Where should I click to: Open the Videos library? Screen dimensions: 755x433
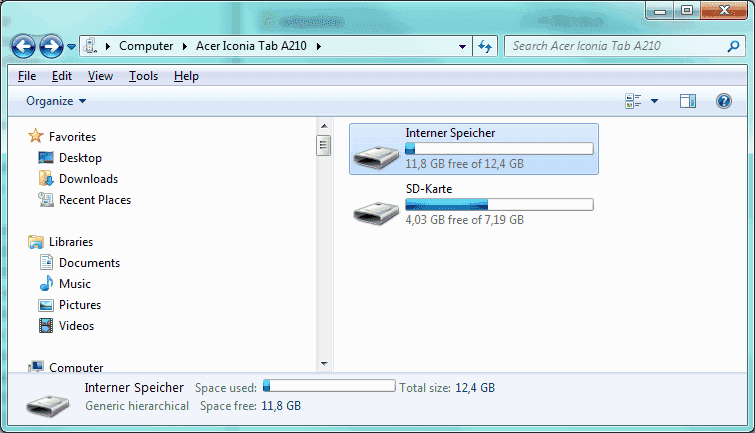[x=77, y=326]
